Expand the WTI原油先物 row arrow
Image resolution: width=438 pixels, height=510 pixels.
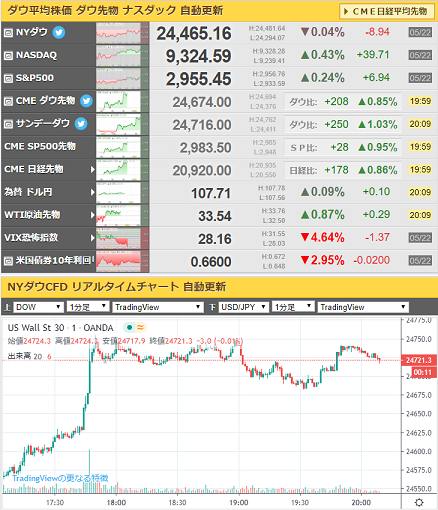click(92, 215)
